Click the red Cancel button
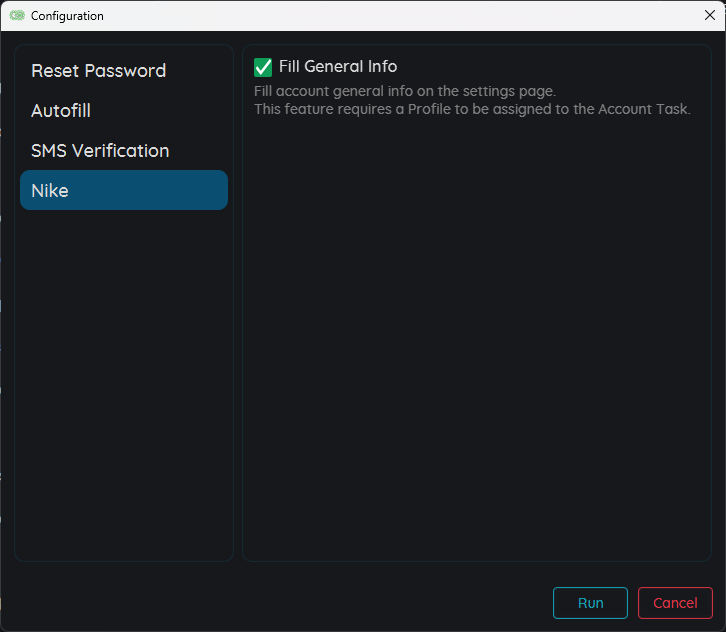726x632 pixels. tap(675, 603)
